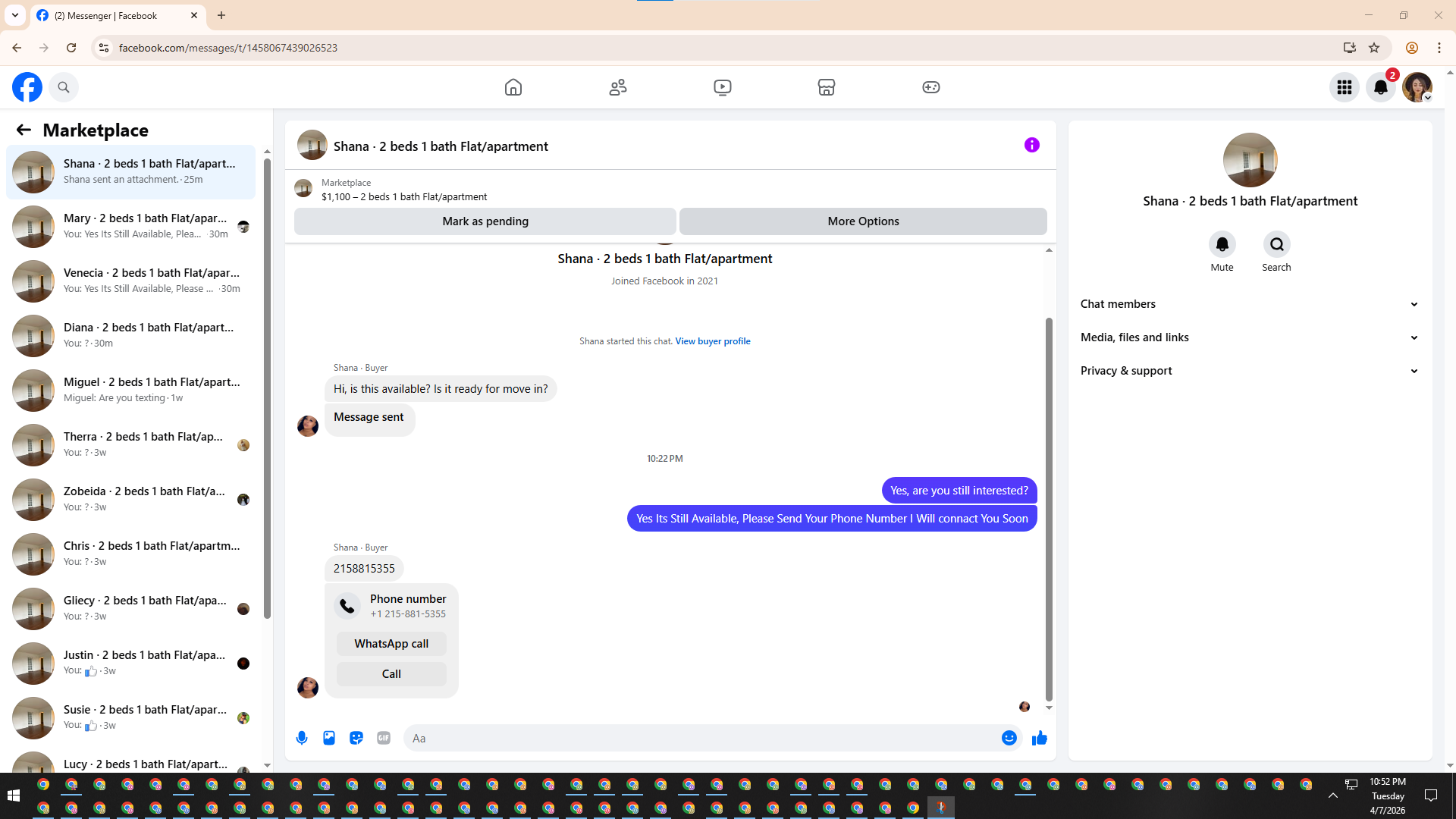The height and width of the screenshot is (819, 1456).
Task: Open Therra's apartment chat
Action: point(131,445)
